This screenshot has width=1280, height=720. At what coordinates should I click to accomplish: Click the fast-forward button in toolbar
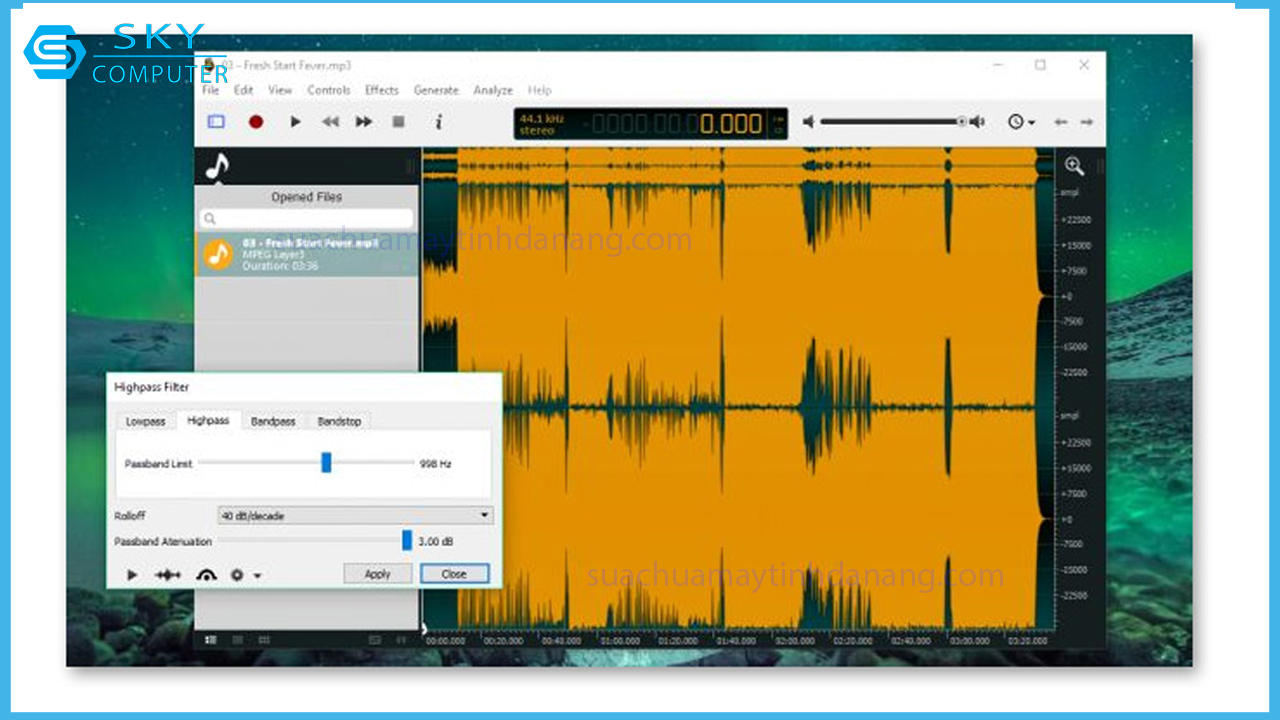pyautogui.click(x=364, y=122)
